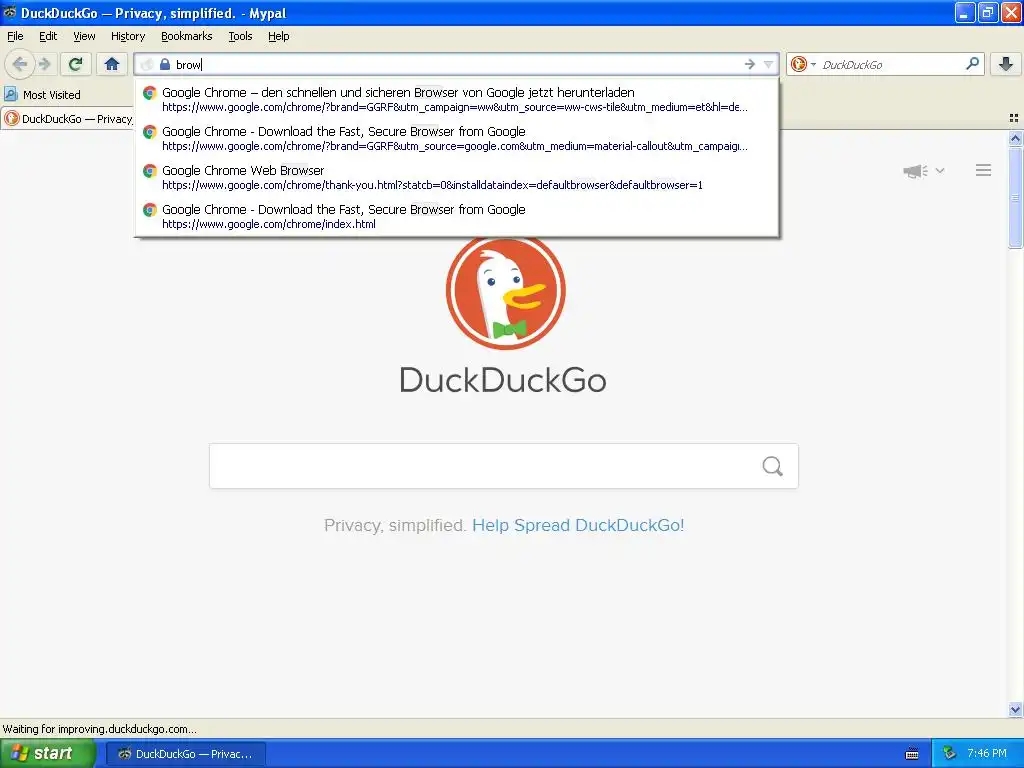The image size is (1024, 768).
Task: Open the Downloads arrow button
Action: [1006, 64]
